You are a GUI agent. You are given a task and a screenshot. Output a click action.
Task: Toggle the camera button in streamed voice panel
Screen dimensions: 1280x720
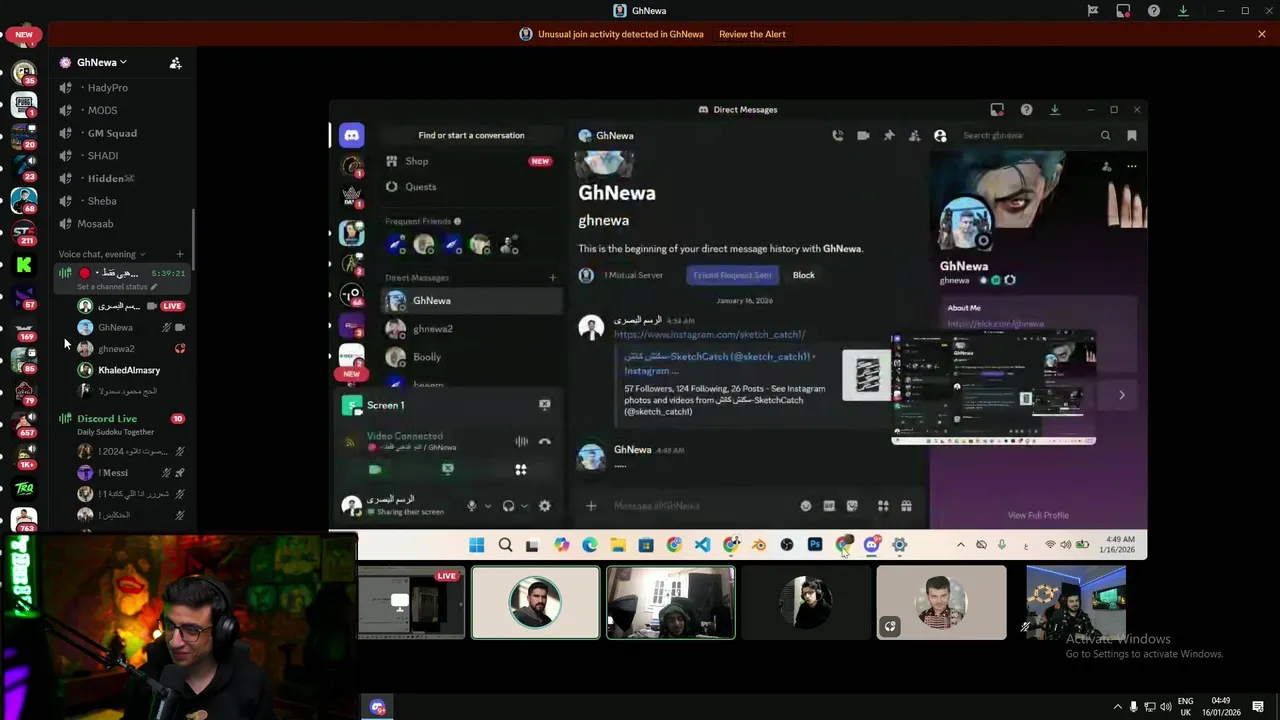375,469
